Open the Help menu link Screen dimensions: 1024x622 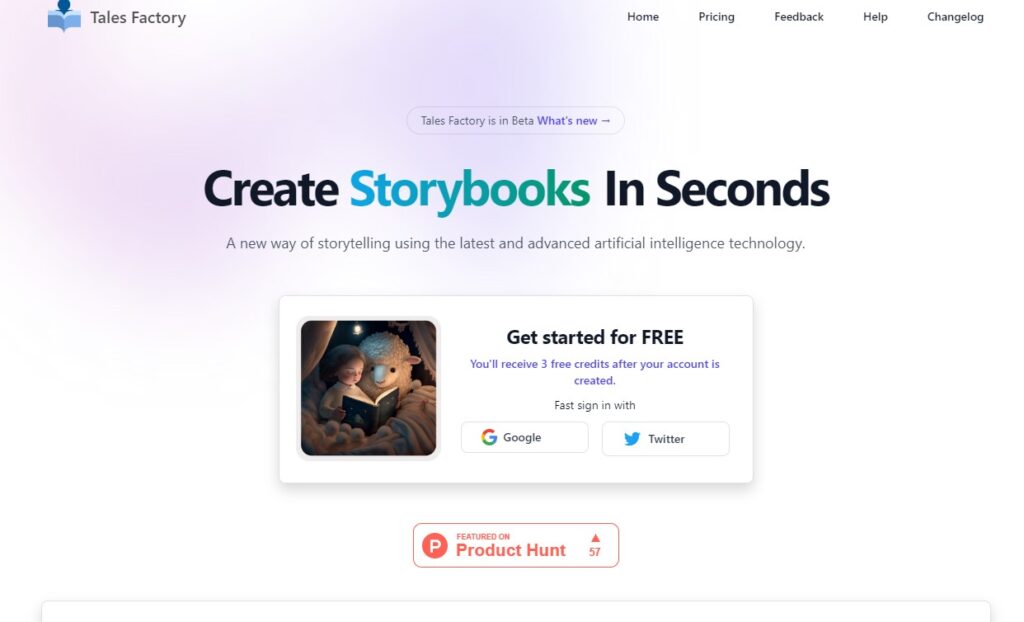point(875,17)
